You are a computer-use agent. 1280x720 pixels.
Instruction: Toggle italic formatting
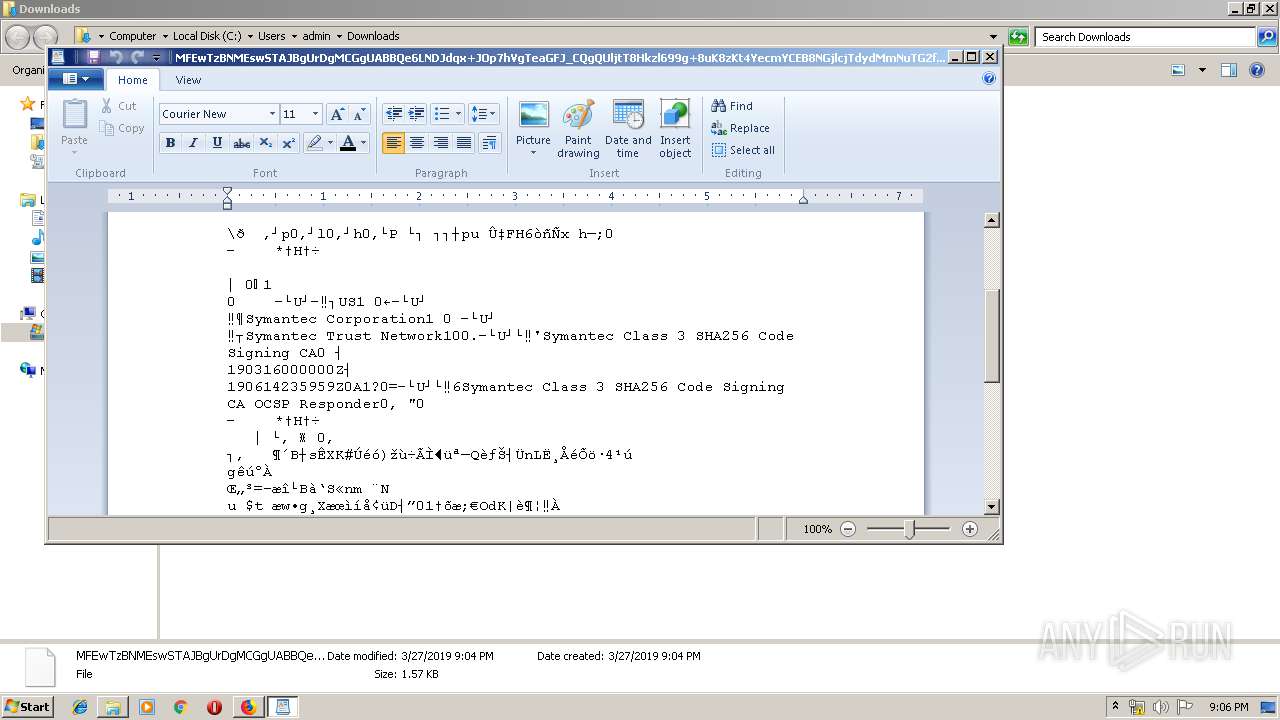coord(193,143)
